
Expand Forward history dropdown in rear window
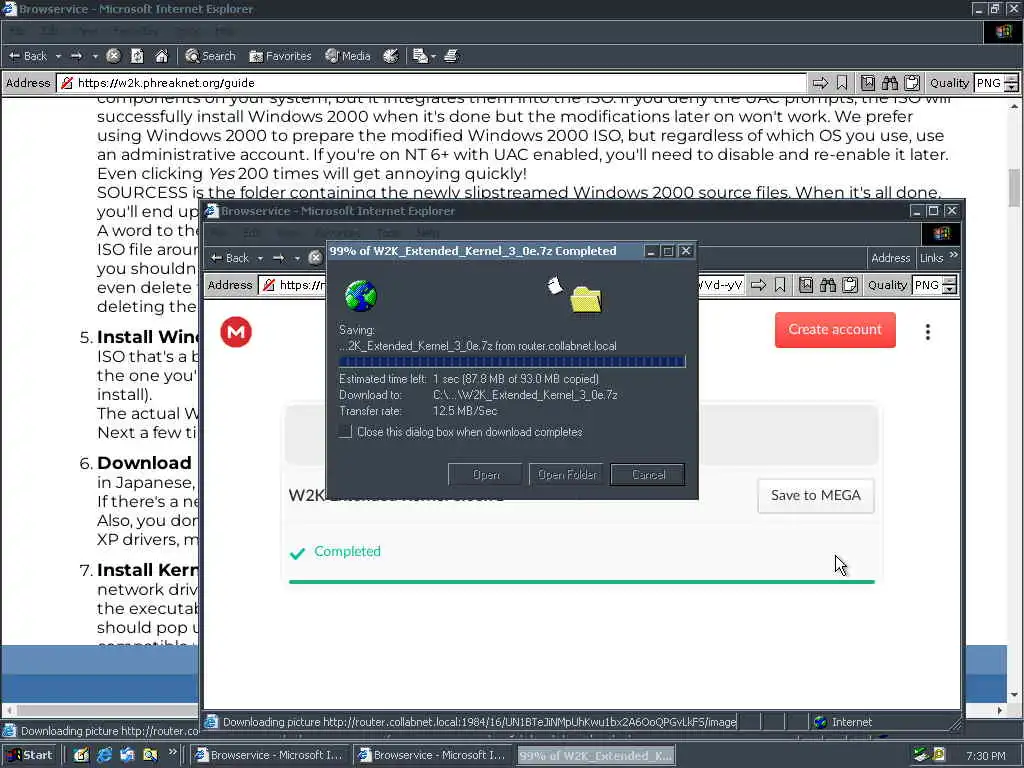pyautogui.click(x=95, y=57)
